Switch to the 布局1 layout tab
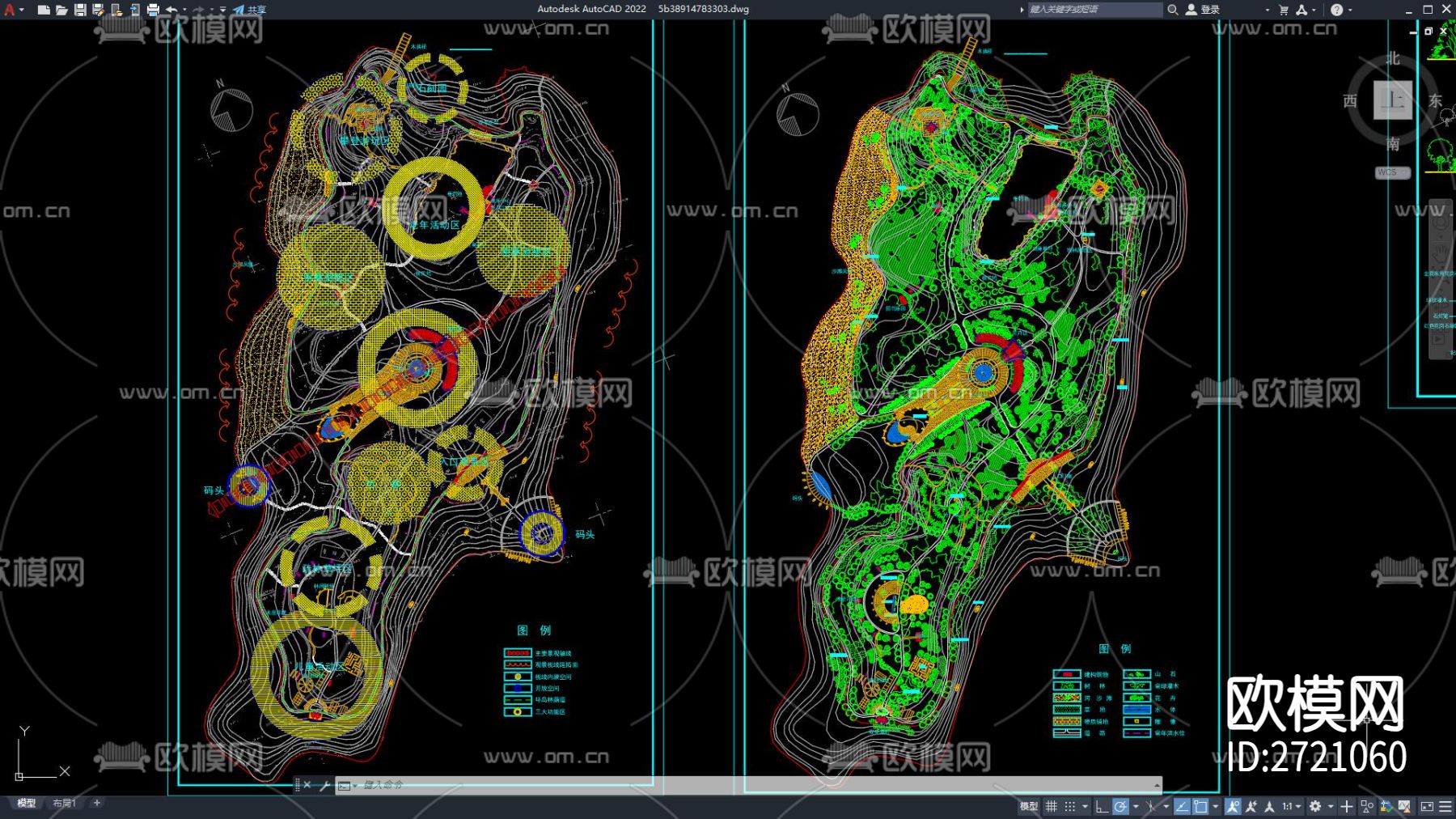This screenshot has width=1456, height=819. point(65,804)
